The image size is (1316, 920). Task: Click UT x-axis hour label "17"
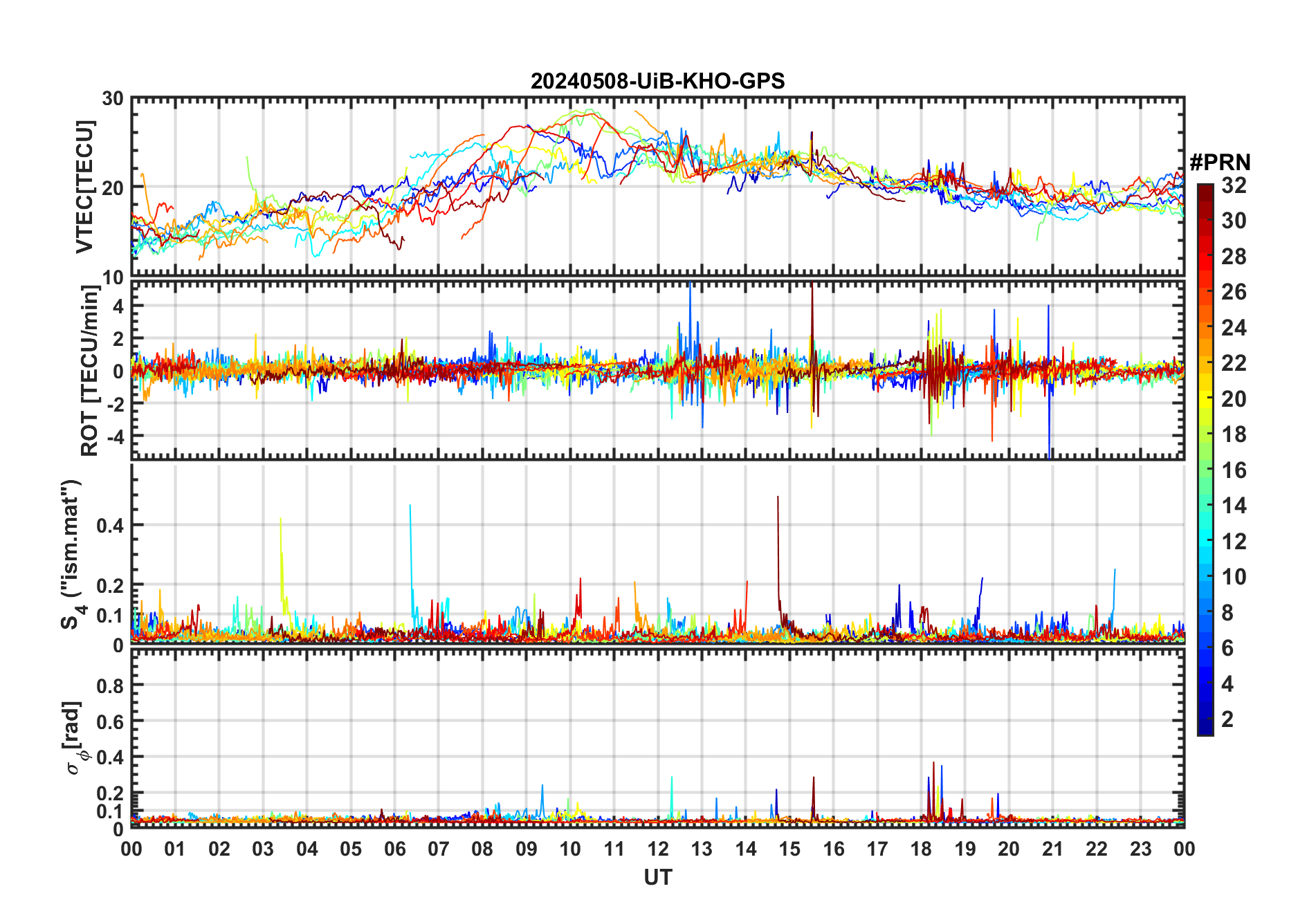click(x=877, y=849)
